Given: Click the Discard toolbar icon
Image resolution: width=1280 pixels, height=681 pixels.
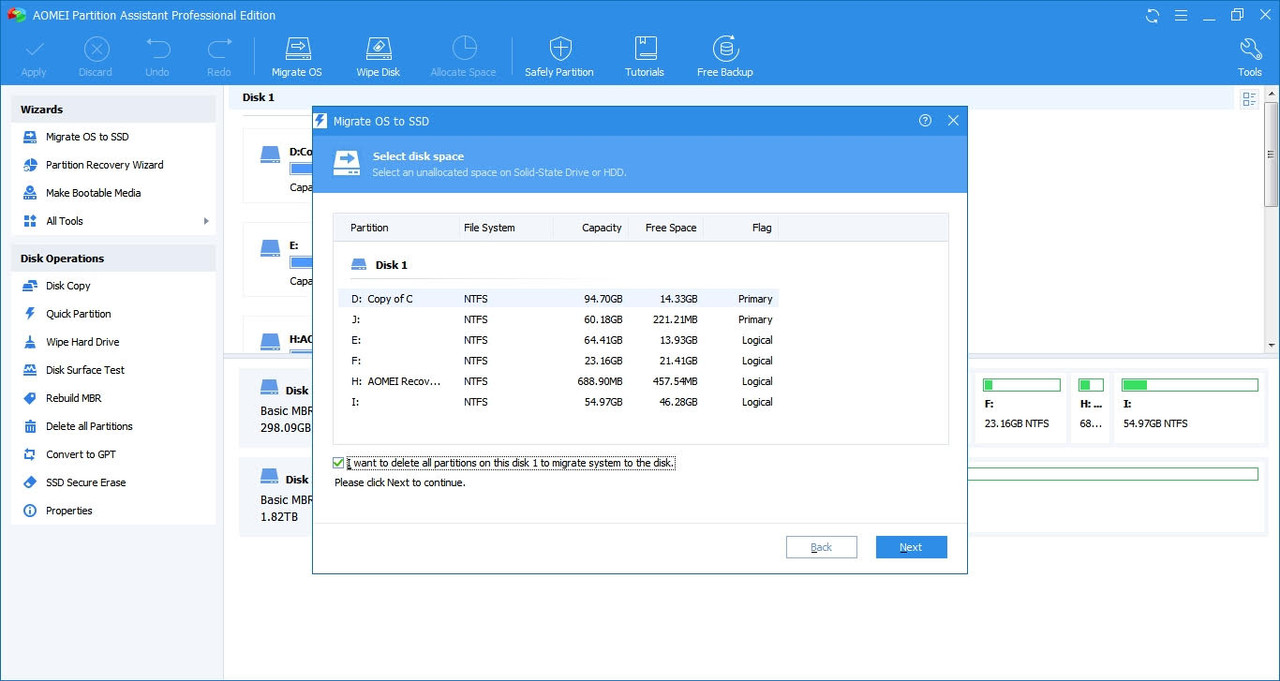Looking at the screenshot, I should [x=96, y=50].
